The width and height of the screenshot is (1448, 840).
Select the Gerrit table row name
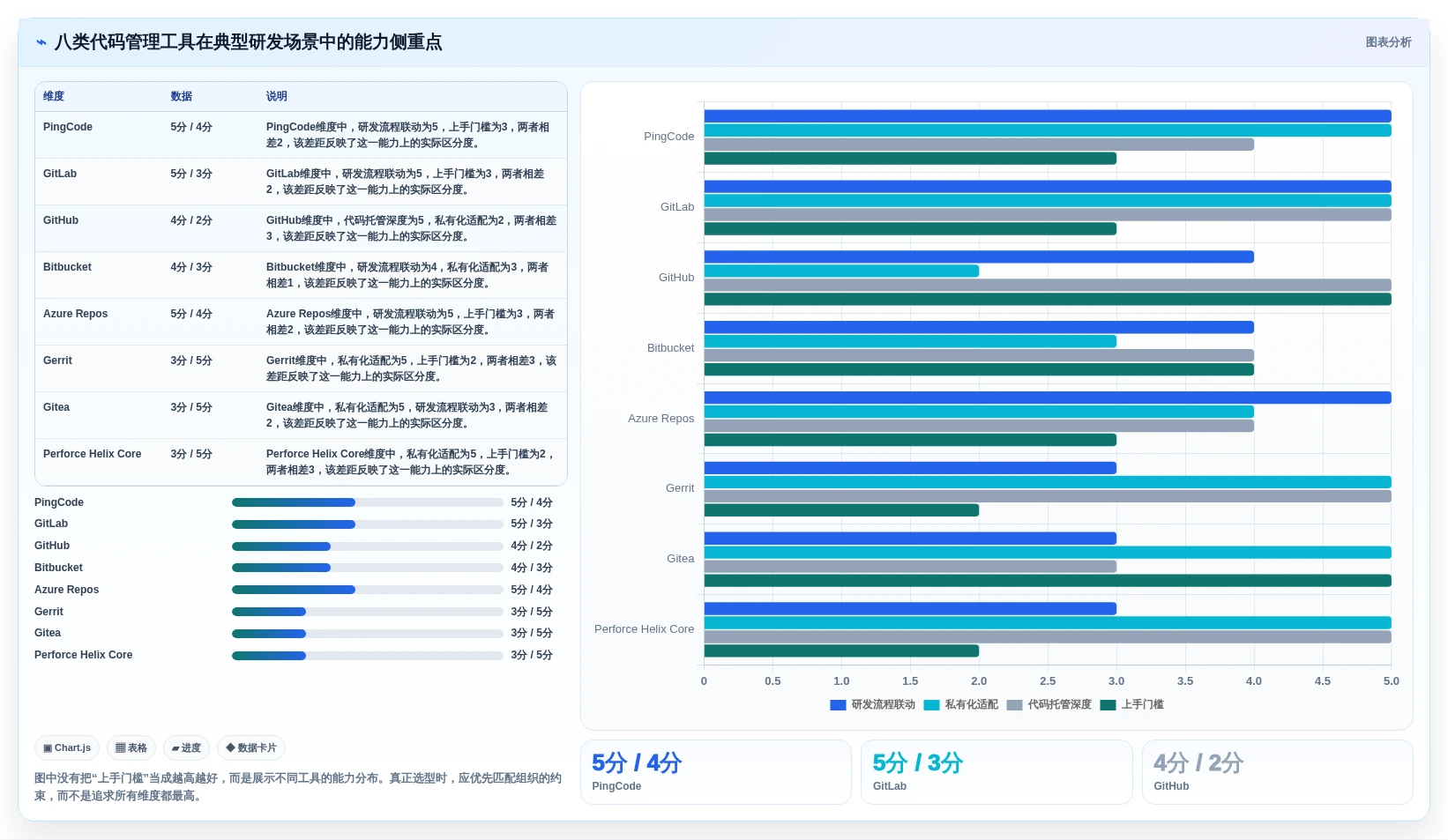point(57,361)
